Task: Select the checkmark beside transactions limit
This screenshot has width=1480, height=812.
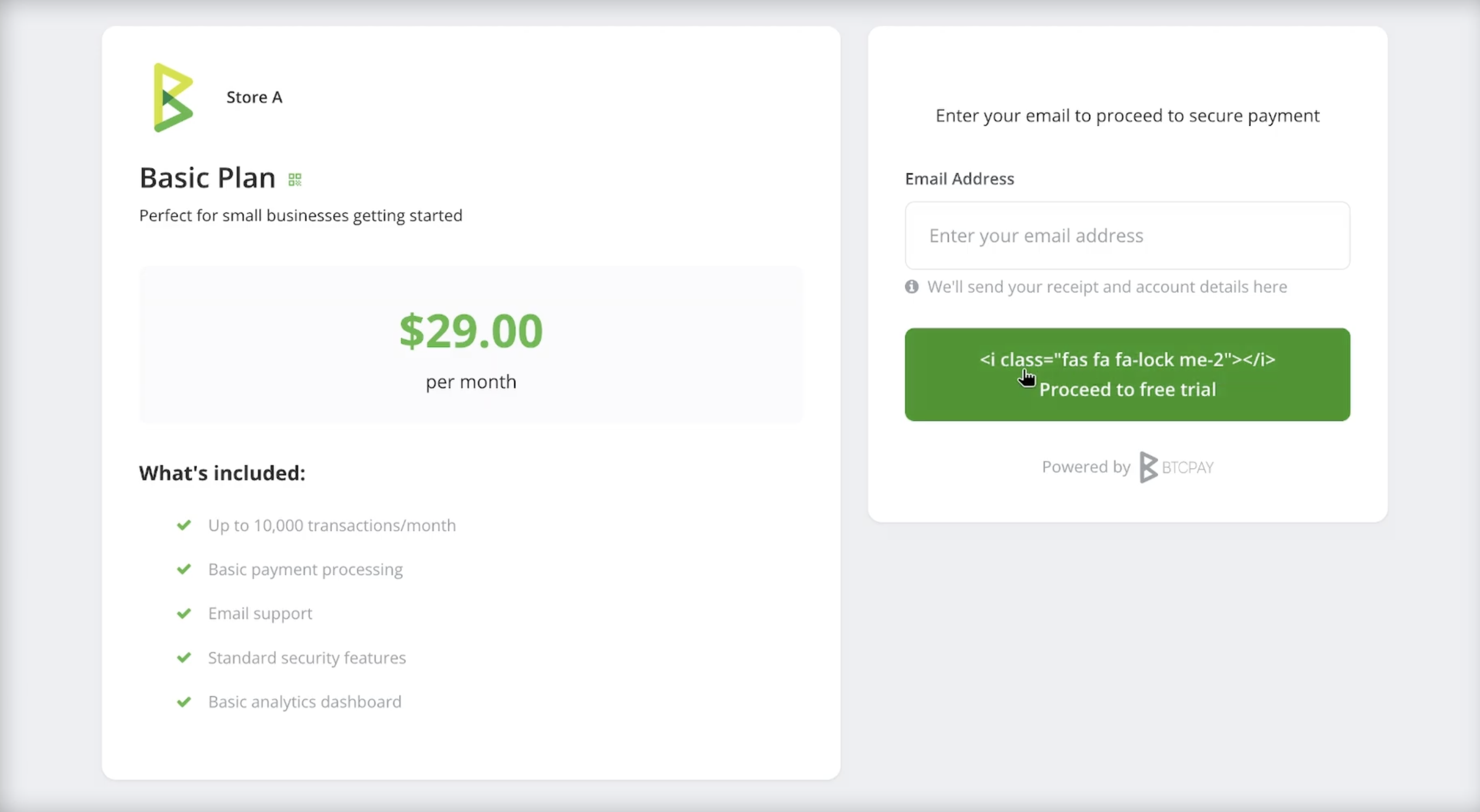Action: point(184,525)
